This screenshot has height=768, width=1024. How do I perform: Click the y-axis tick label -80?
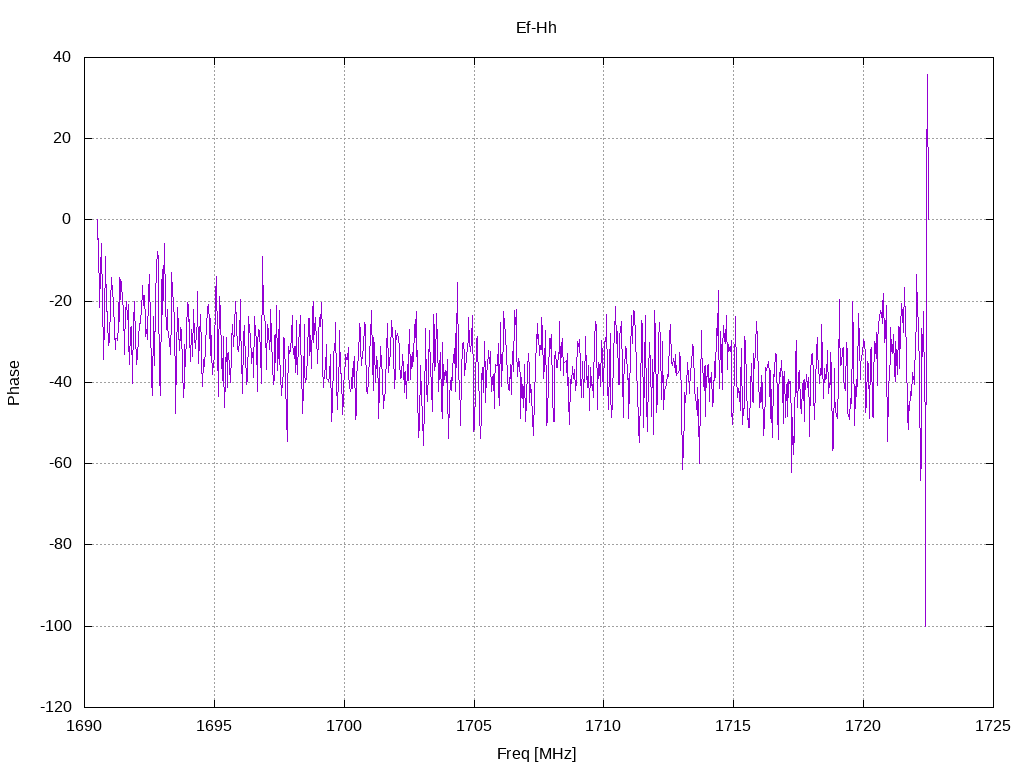point(60,544)
